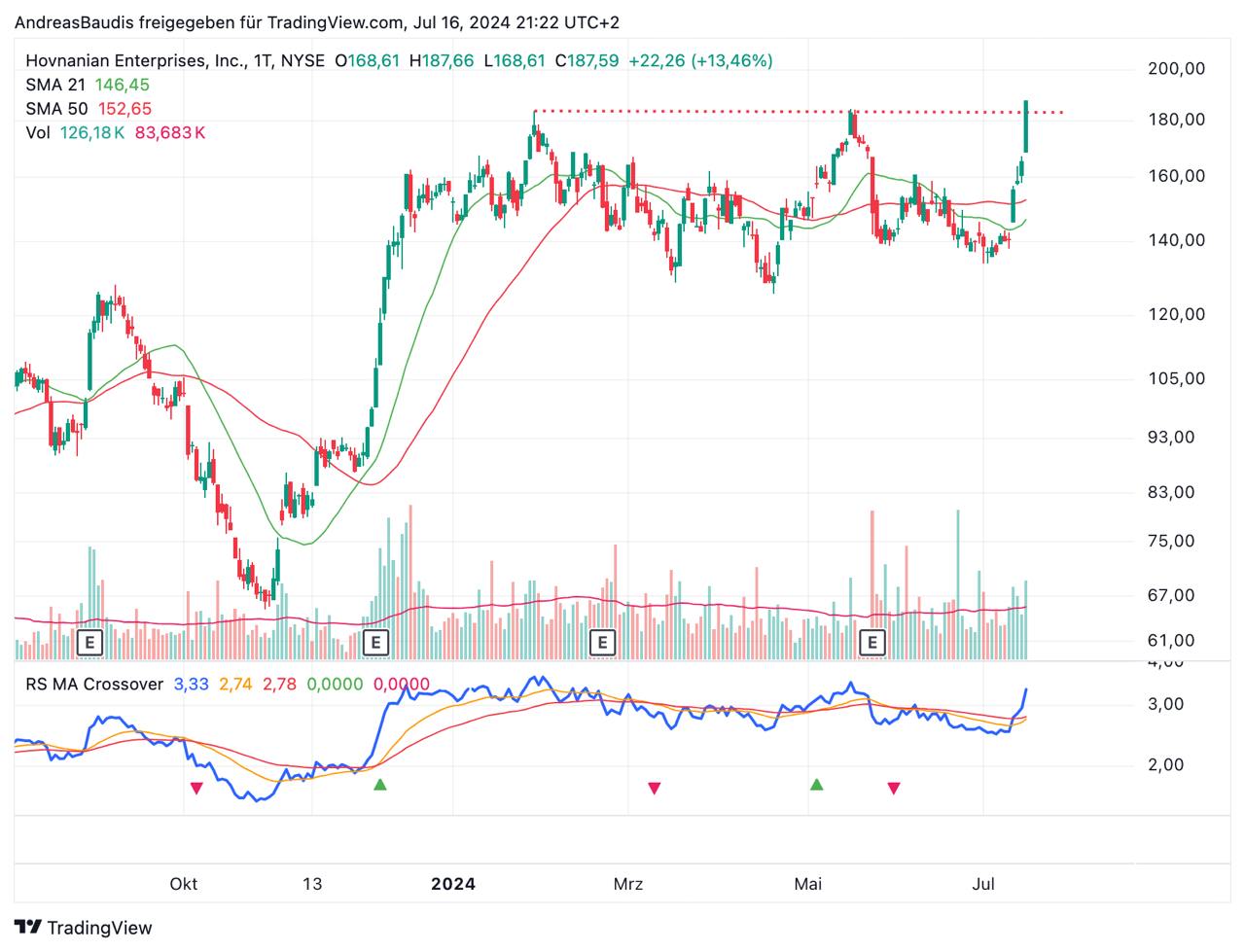The height and width of the screenshot is (952, 1245).
Task: Click the 2024 label on the time axis
Action: click(453, 884)
